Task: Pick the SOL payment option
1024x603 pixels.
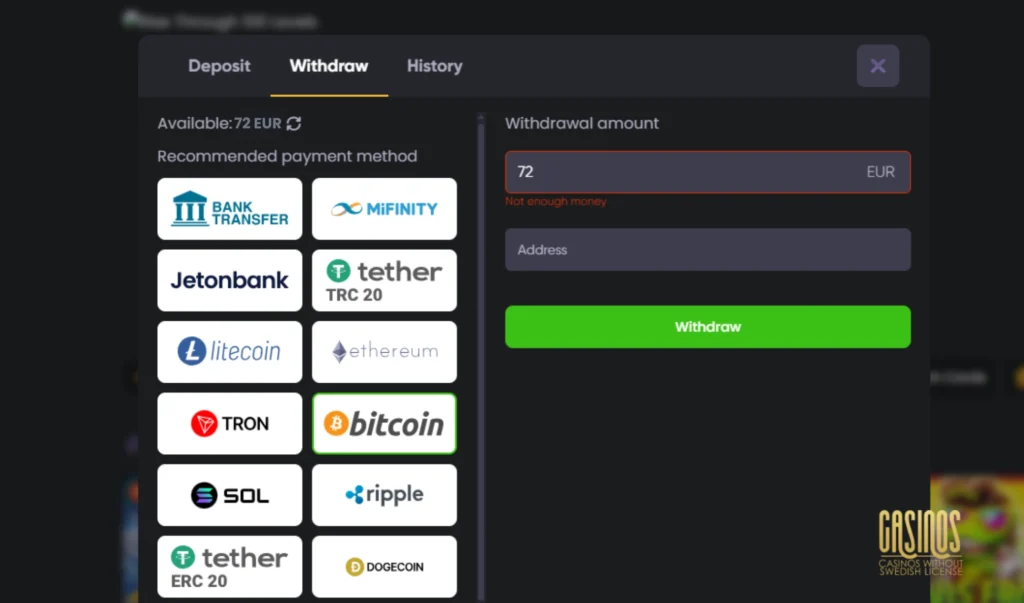Action: 229,494
